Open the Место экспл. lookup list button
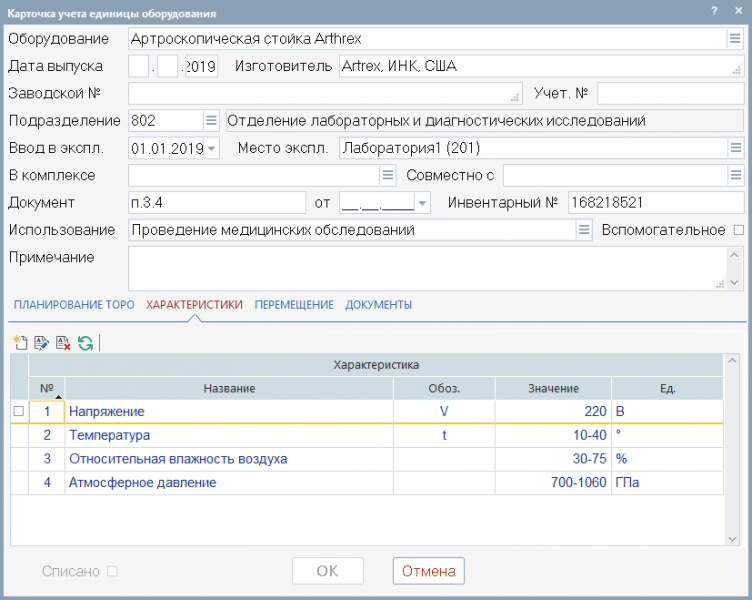 point(736,148)
